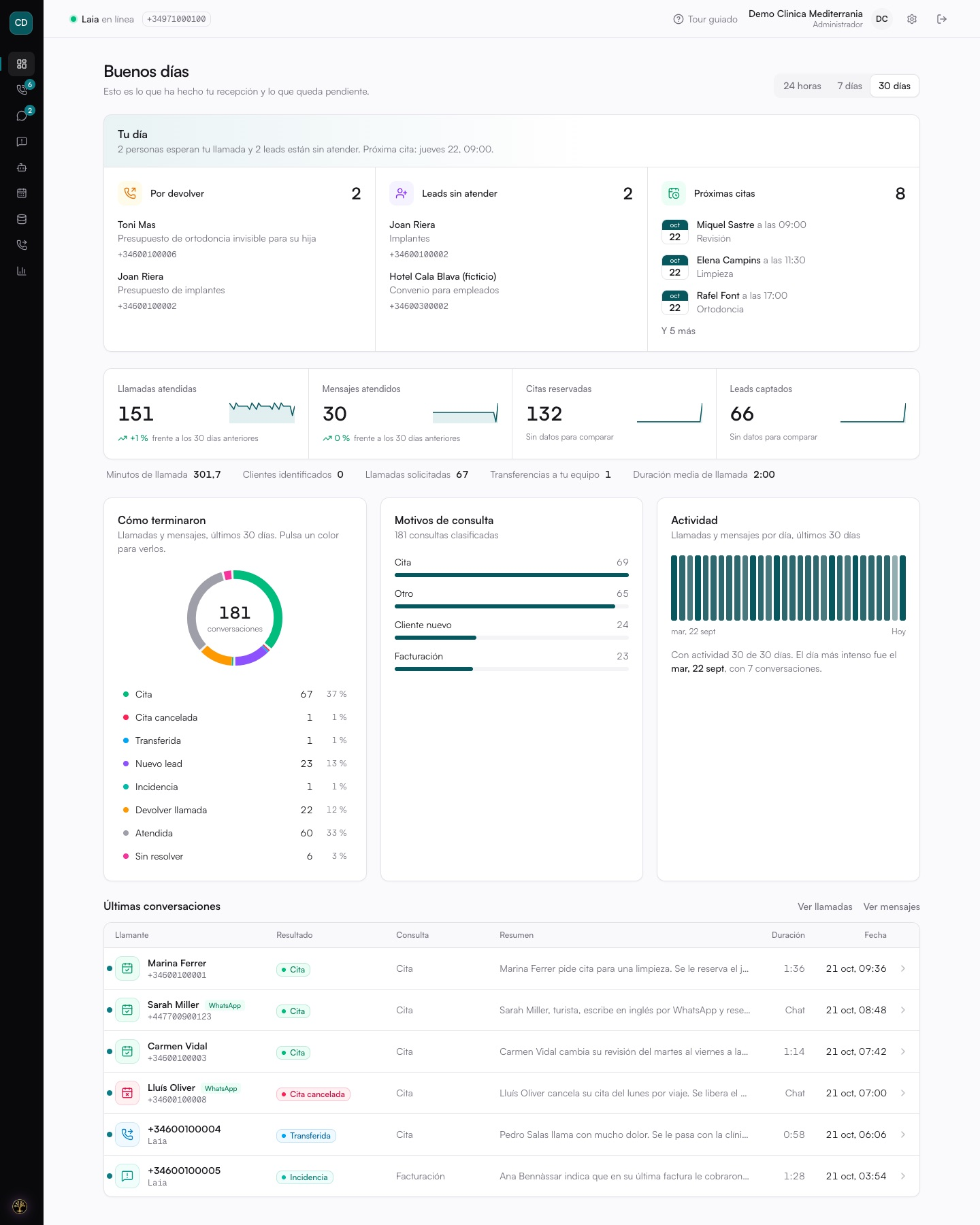Click the Y 5 más text
The height and width of the screenshot is (1225, 980).
point(679,331)
